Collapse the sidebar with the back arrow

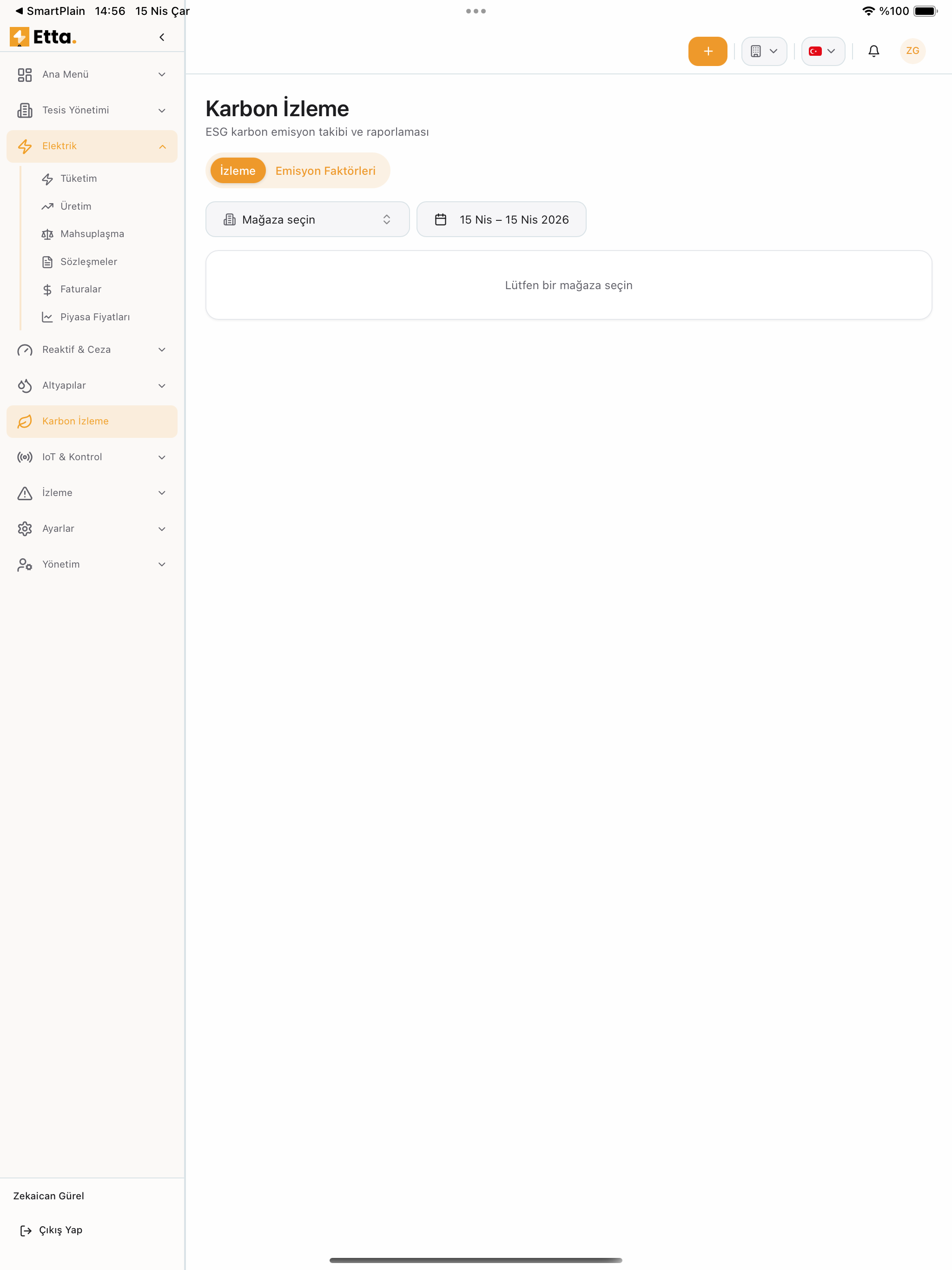click(162, 37)
